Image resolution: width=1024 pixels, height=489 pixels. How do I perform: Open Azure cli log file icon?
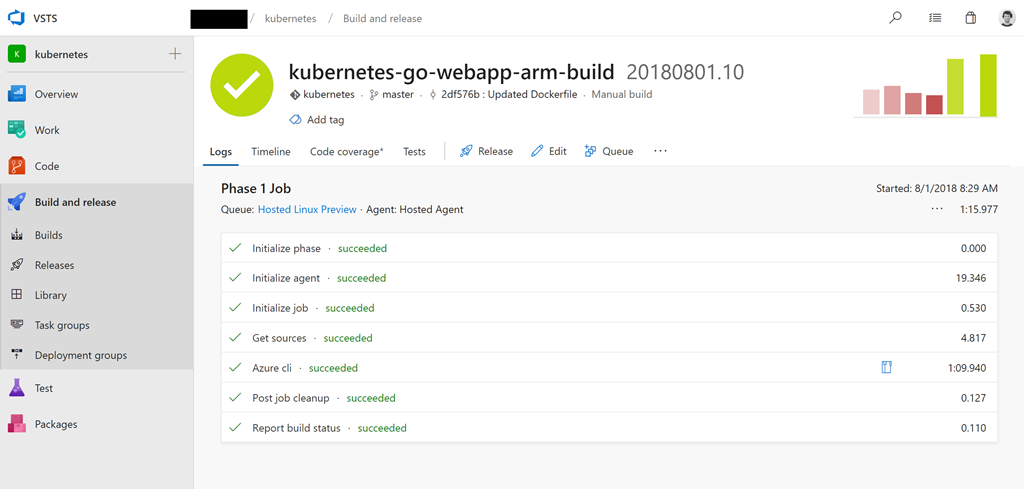coord(886,368)
